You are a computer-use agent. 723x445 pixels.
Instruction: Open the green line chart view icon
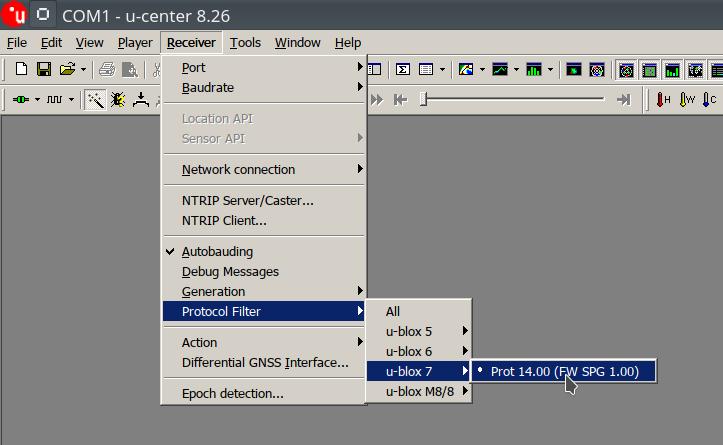pos(500,70)
